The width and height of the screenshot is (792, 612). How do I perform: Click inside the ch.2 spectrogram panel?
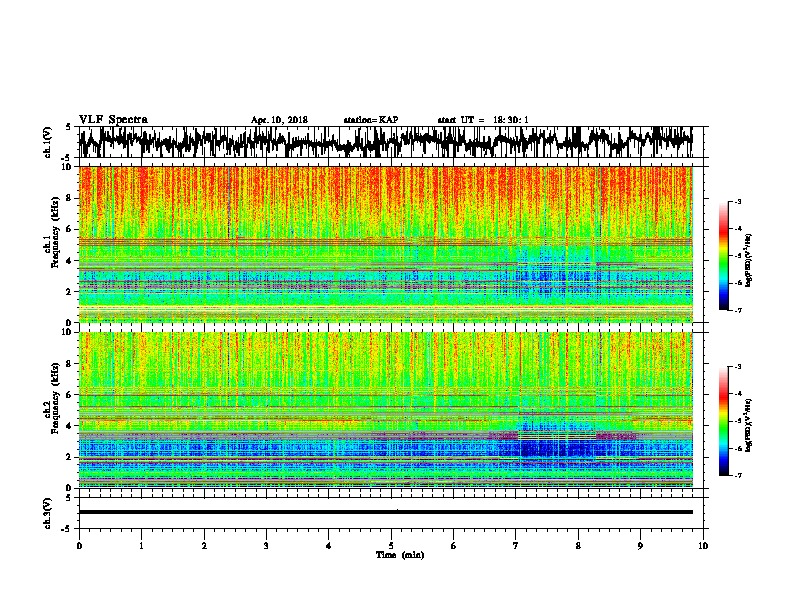point(385,410)
